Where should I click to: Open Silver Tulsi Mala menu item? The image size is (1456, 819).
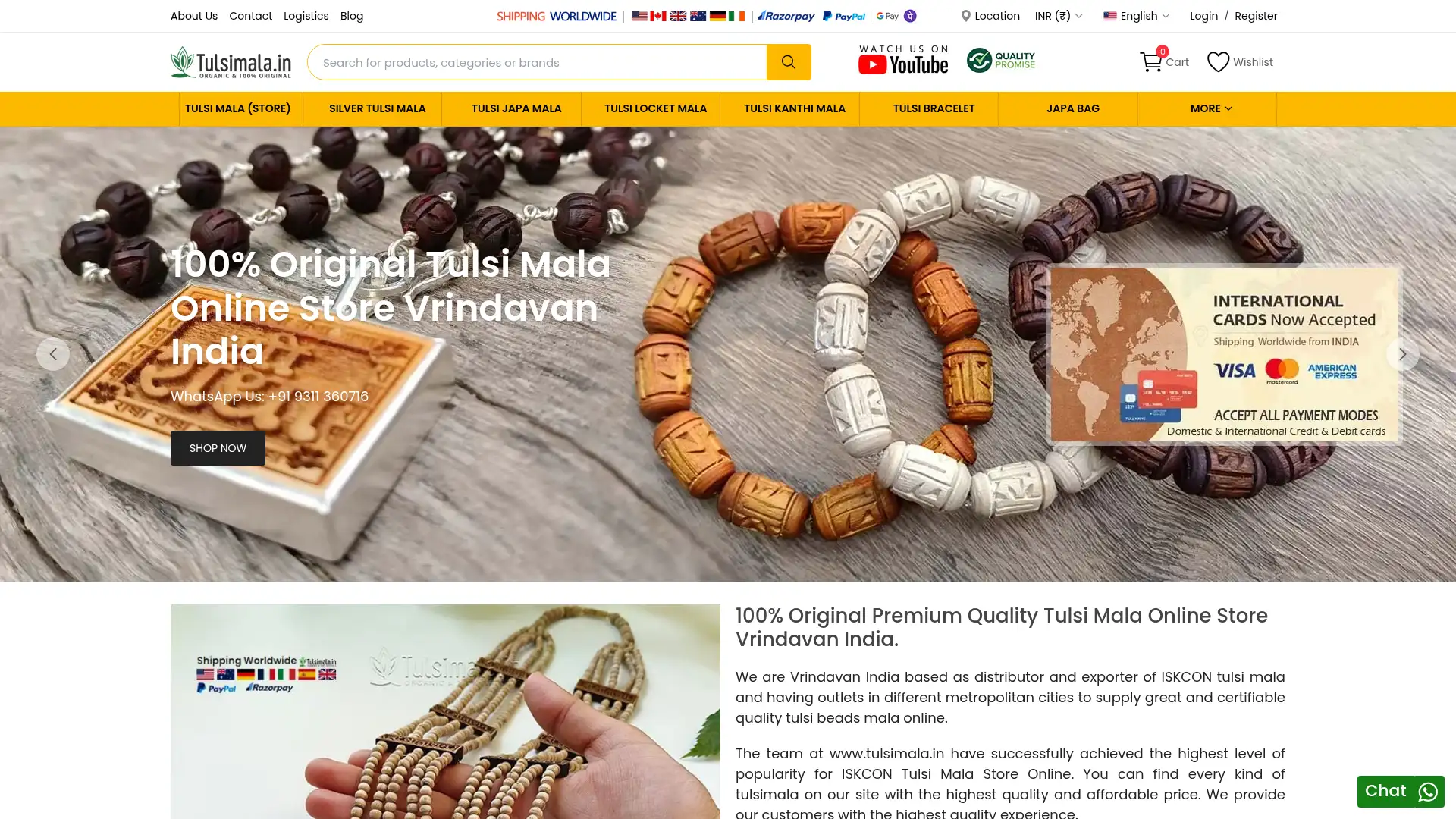click(377, 108)
